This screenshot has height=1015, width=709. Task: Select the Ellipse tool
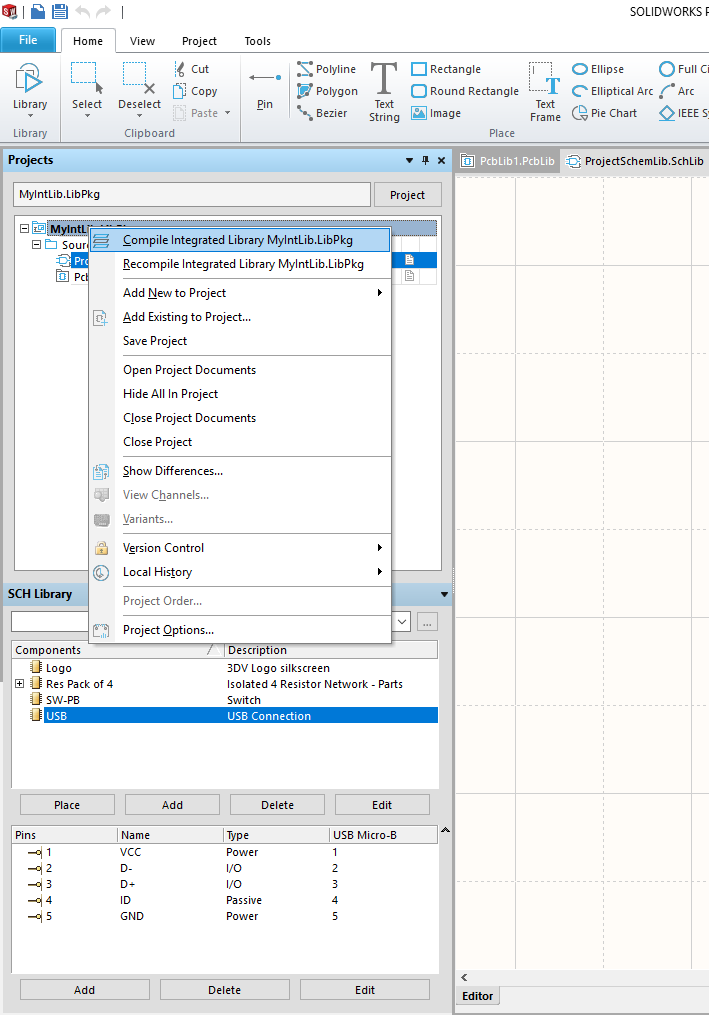click(598, 69)
